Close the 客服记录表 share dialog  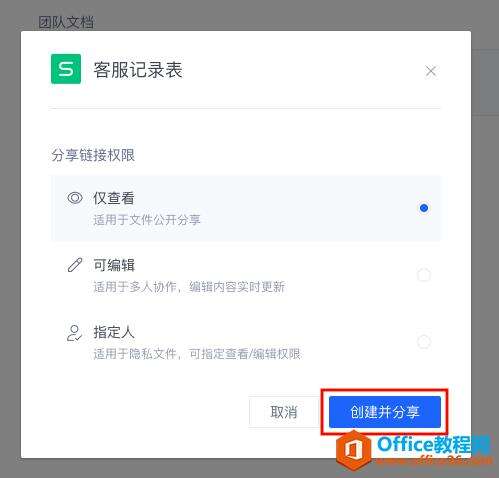click(x=431, y=71)
